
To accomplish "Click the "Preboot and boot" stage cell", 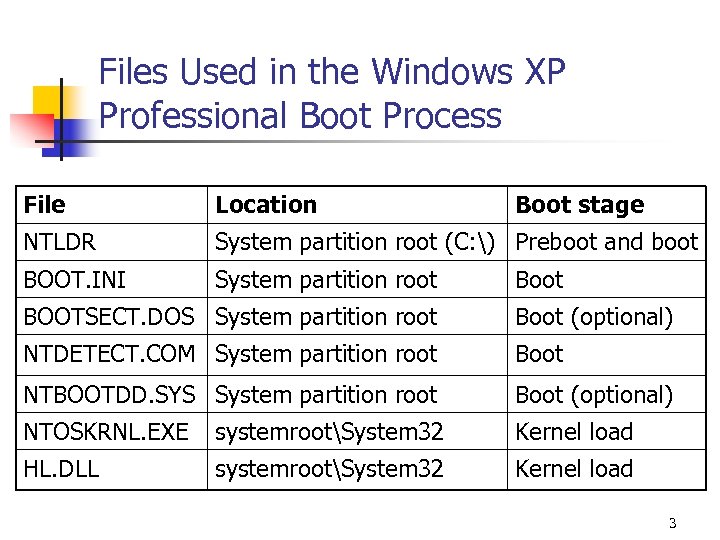I will [x=606, y=242].
